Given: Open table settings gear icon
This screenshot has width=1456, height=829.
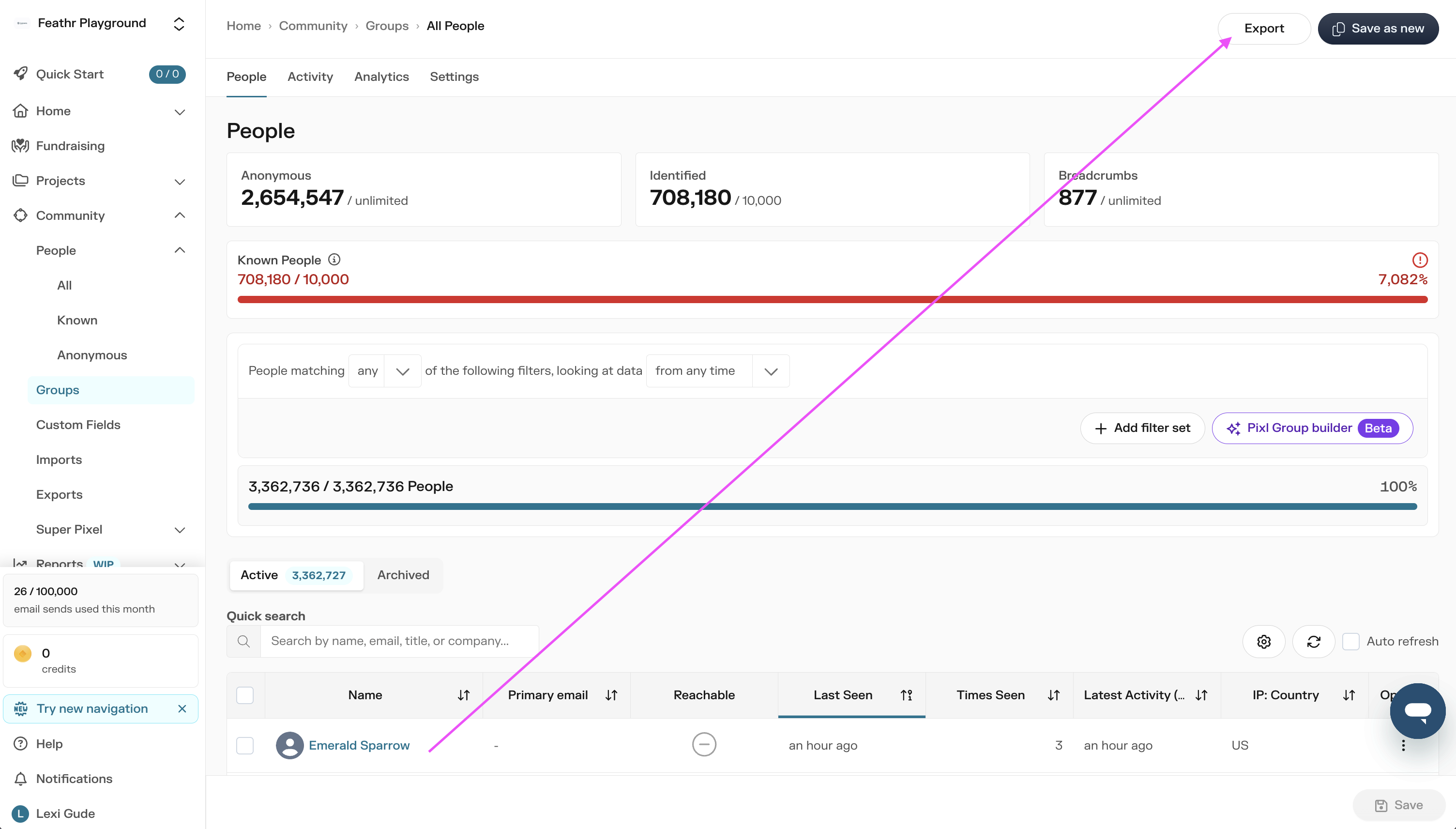Looking at the screenshot, I should (1264, 642).
